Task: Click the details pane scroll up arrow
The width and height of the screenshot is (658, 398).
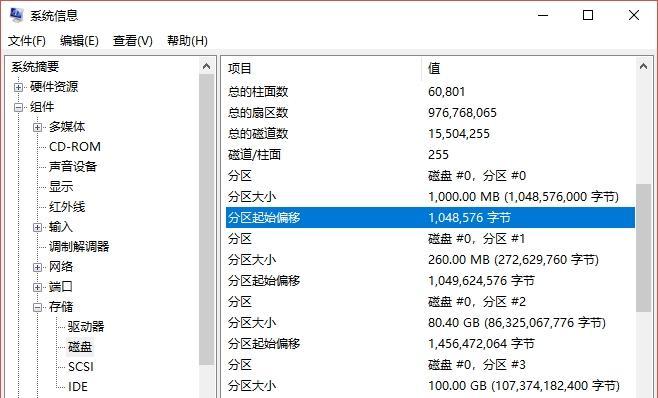Action: (x=643, y=66)
